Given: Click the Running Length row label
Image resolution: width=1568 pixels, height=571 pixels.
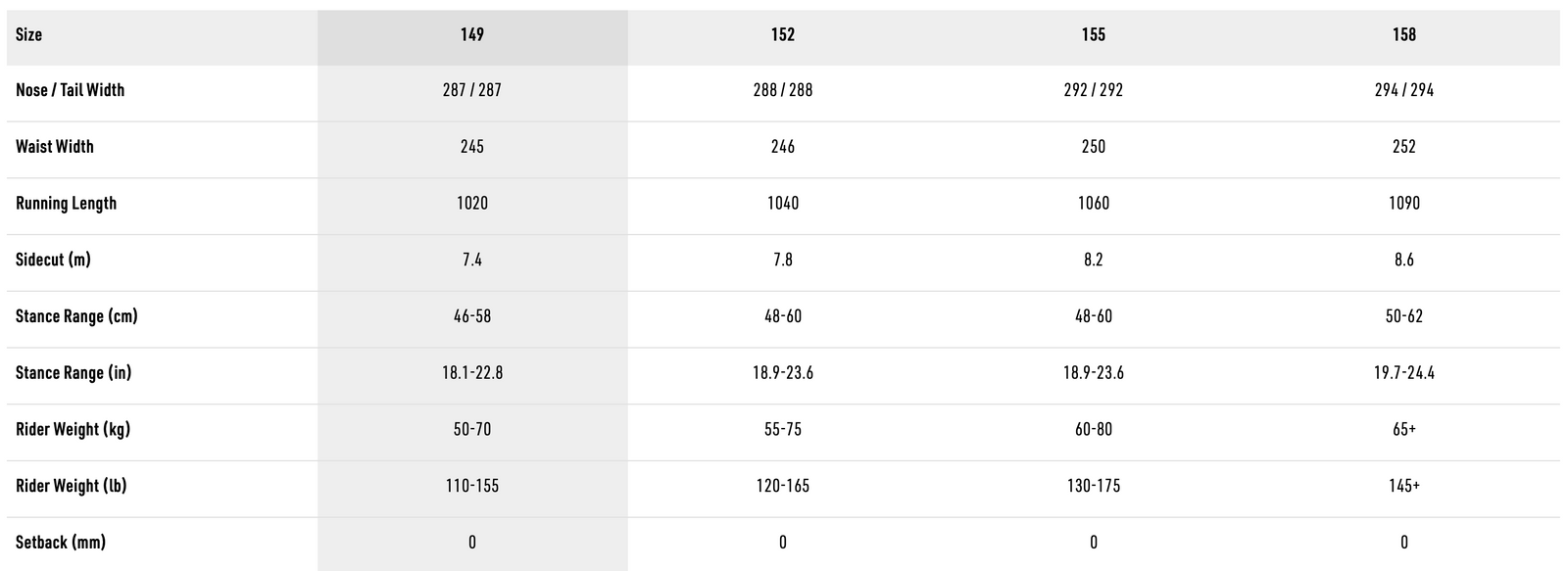Looking at the screenshot, I should pos(67,204).
